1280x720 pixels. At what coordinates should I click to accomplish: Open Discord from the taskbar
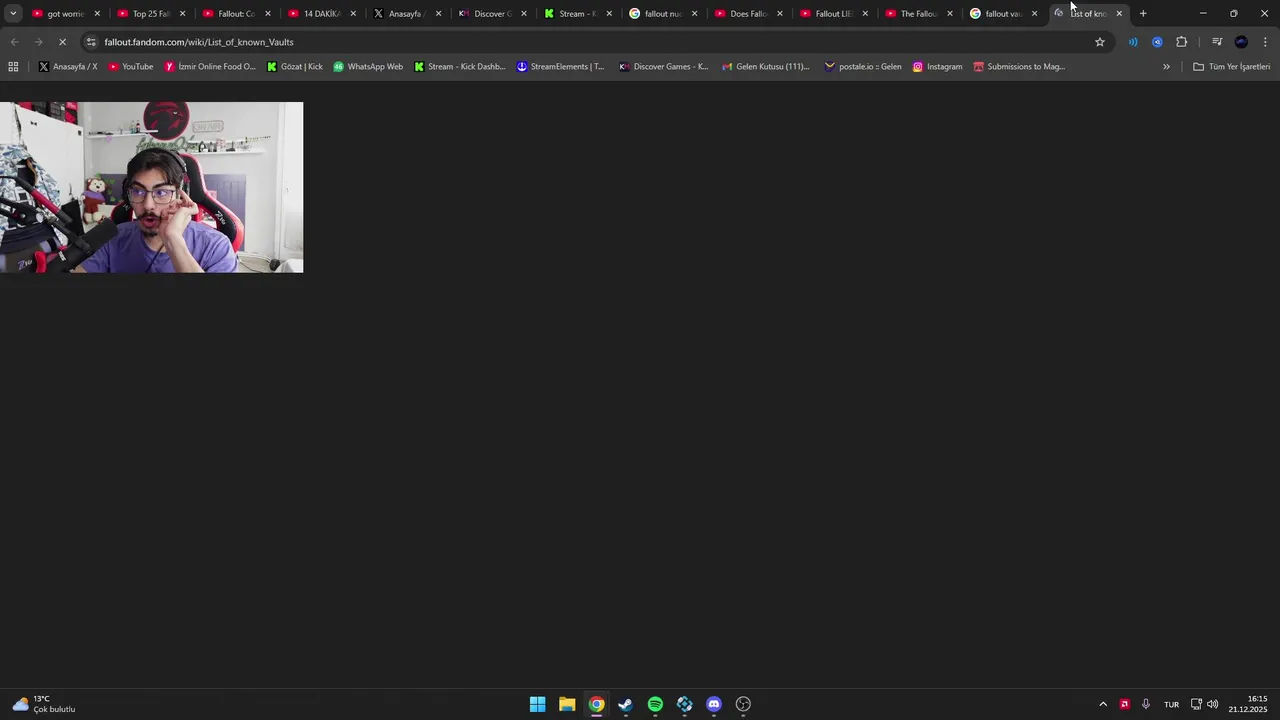coord(714,704)
